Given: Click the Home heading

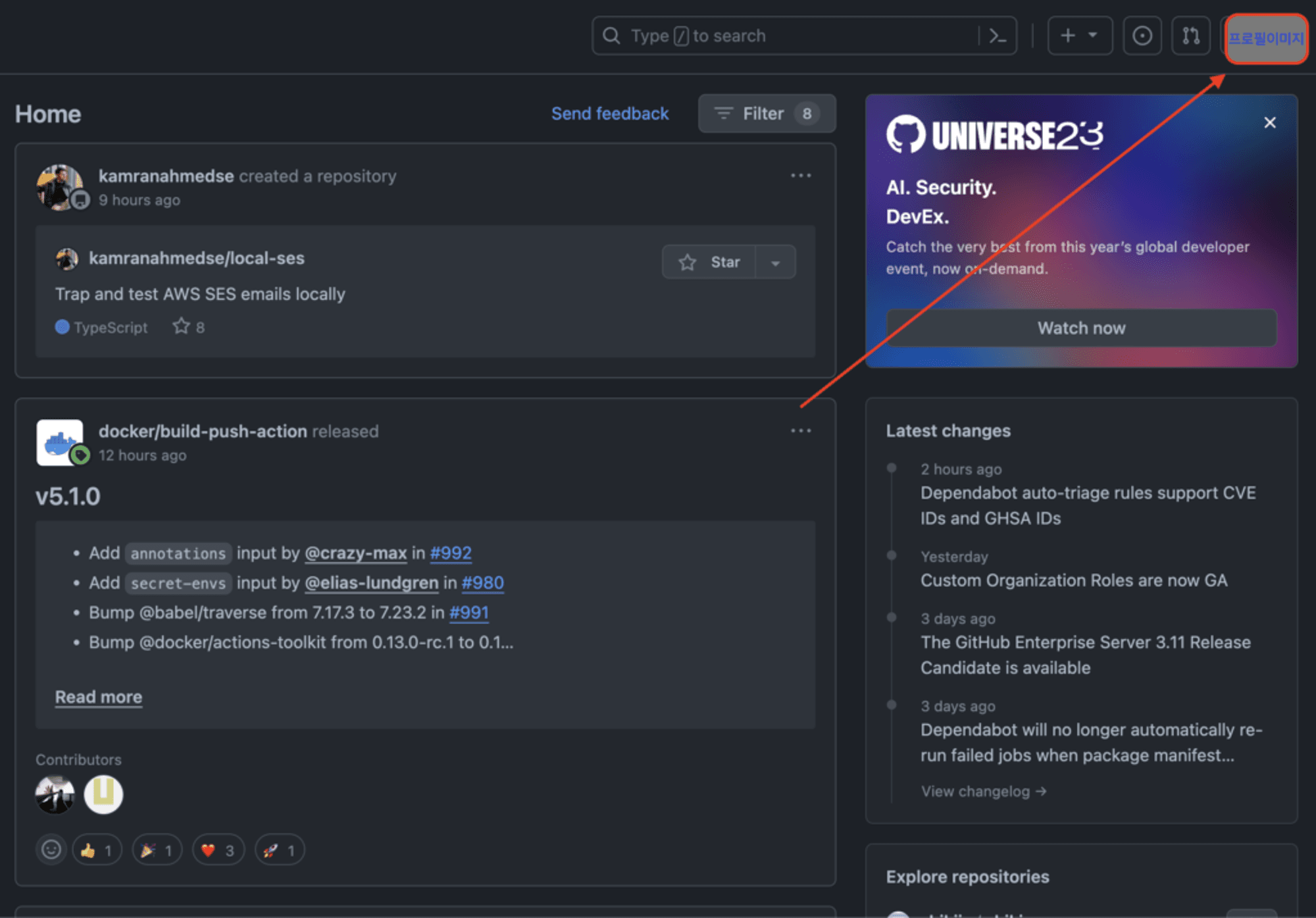Looking at the screenshot, I should coord(48,114).
